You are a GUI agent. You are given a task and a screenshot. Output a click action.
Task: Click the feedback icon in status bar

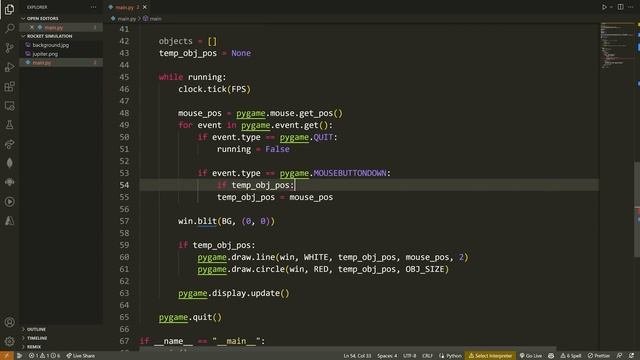click(620, 356)
